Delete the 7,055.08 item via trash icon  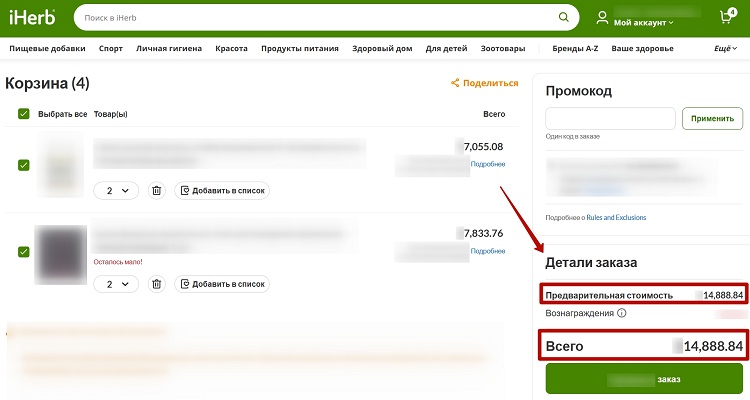[156, 190]
